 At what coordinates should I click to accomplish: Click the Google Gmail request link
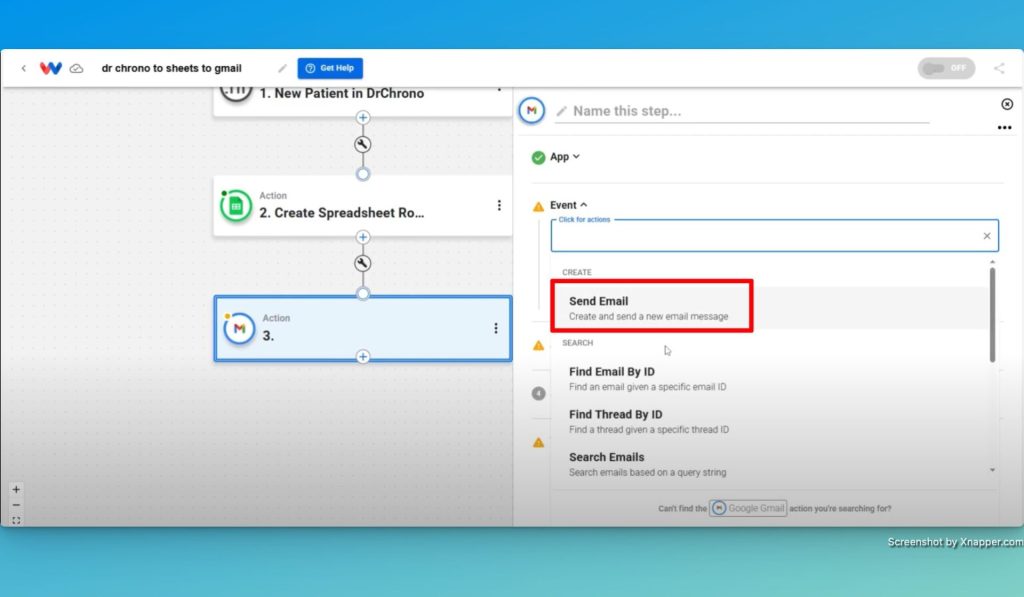[x=748, y=508]
